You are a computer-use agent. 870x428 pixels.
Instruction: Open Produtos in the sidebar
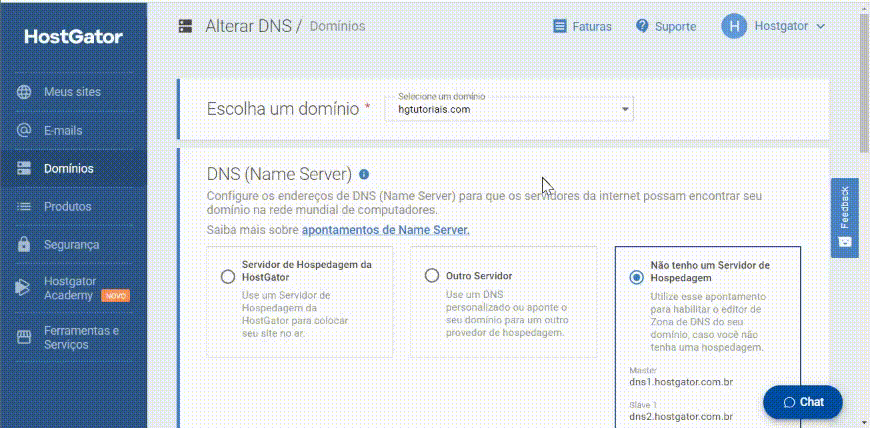[74, 207]
